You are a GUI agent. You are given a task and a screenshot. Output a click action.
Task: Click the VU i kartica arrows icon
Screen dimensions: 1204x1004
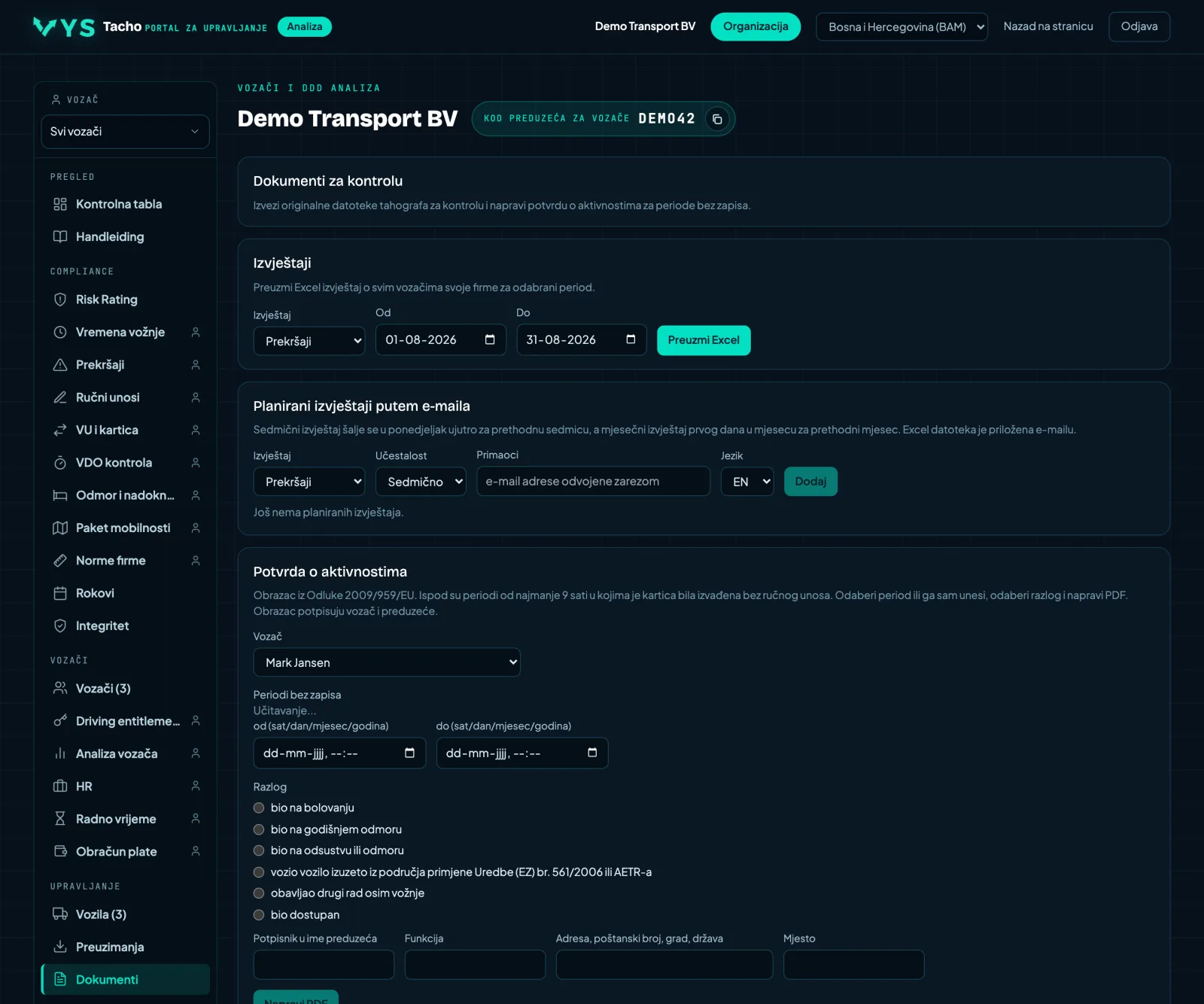(60, 430)
